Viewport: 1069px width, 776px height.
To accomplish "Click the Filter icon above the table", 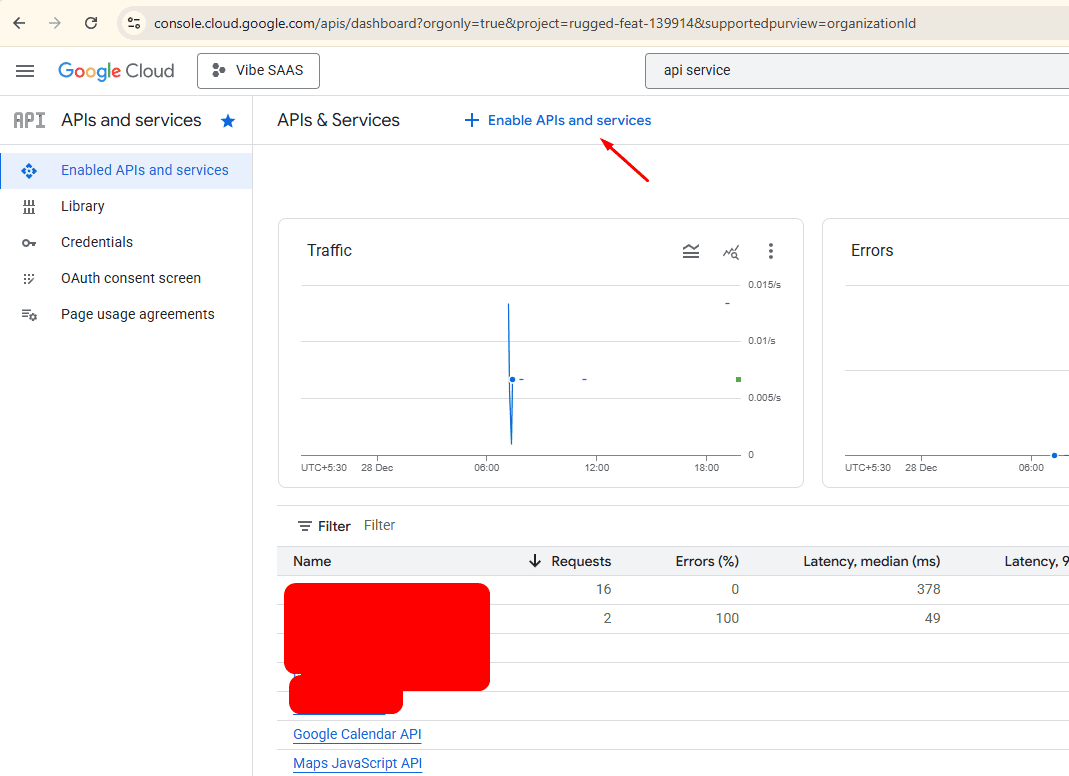I will (x=305, y=526).
